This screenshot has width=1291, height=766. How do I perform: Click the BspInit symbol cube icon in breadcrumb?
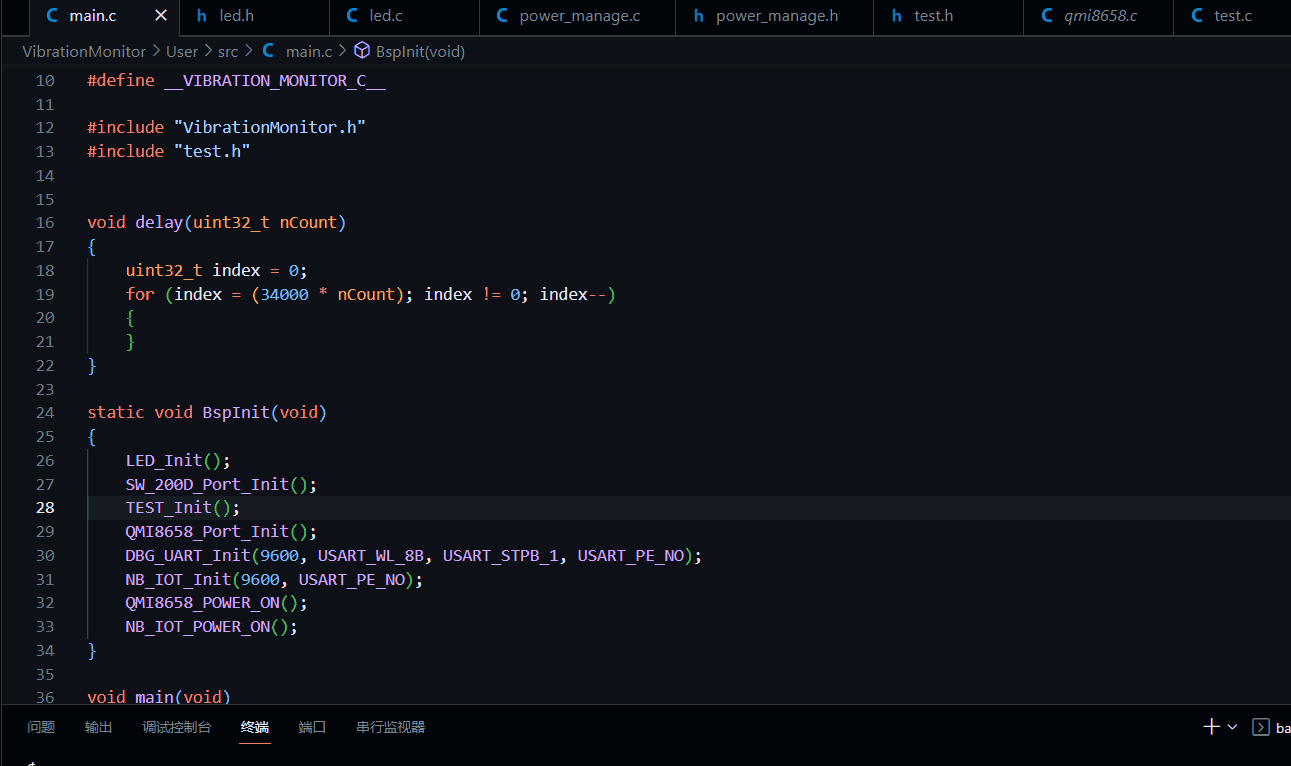pos(362,51)
